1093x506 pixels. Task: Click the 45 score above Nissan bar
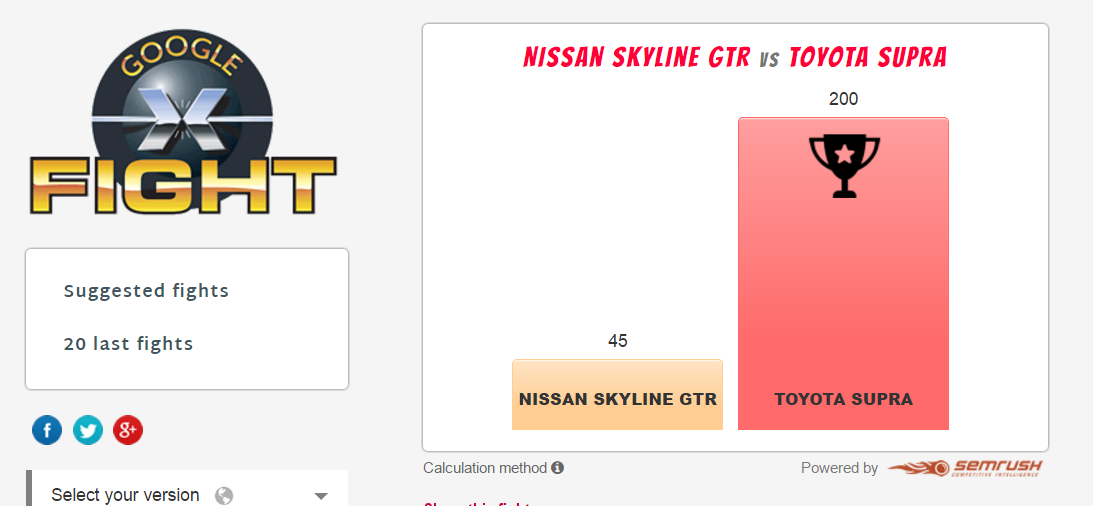tap(618, 341)
